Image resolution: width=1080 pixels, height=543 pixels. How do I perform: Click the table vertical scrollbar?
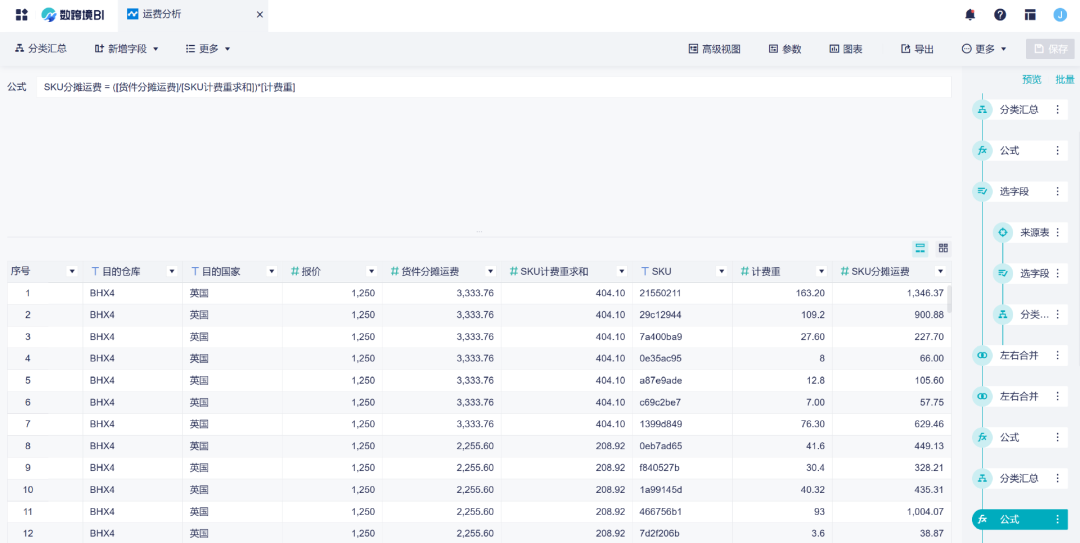click(951, 299)
